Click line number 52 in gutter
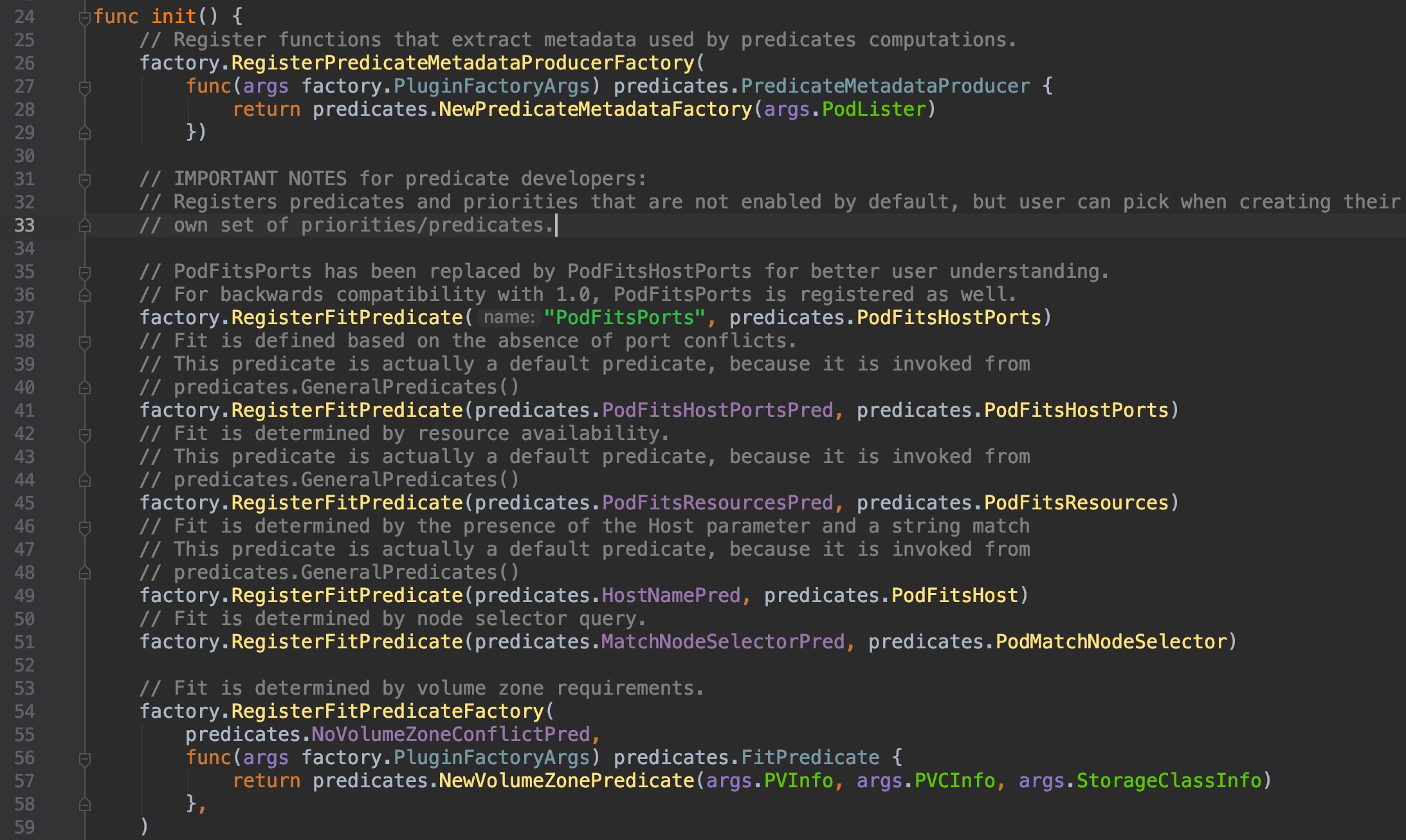Image resolution: width=1406 pixels, height=840 pixels. pyautogui.click(x=24, y=665)
